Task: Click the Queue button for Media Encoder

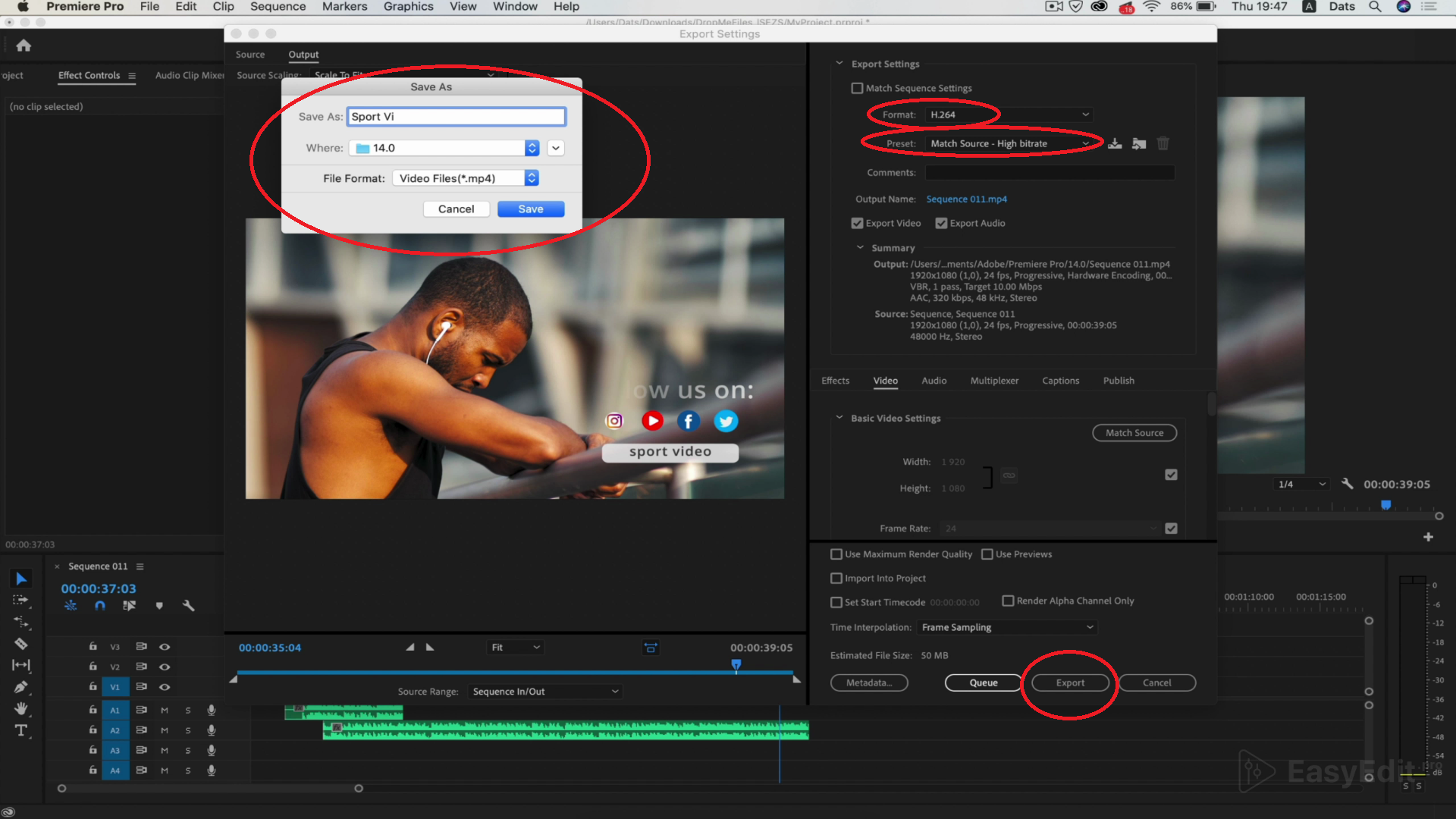Action: [x=983, y=682]
